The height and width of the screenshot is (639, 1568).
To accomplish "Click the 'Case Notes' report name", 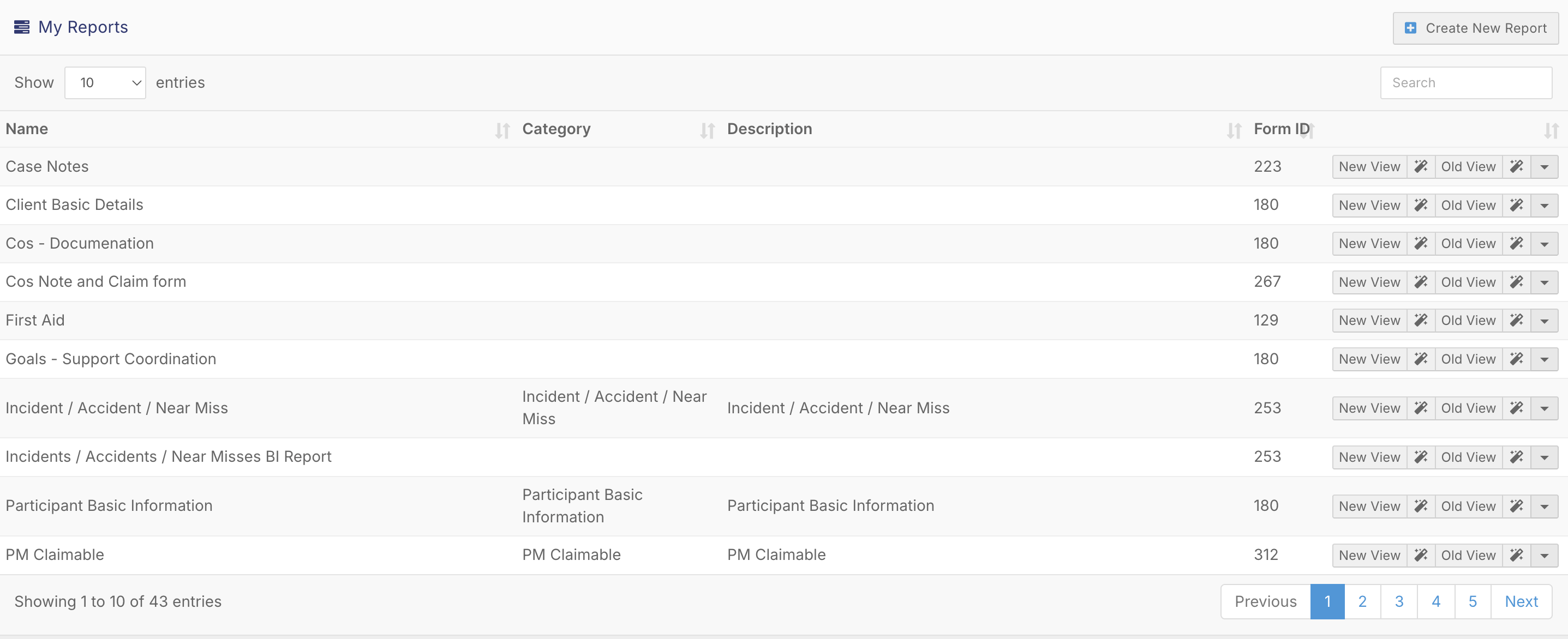I will coord(47,167).
